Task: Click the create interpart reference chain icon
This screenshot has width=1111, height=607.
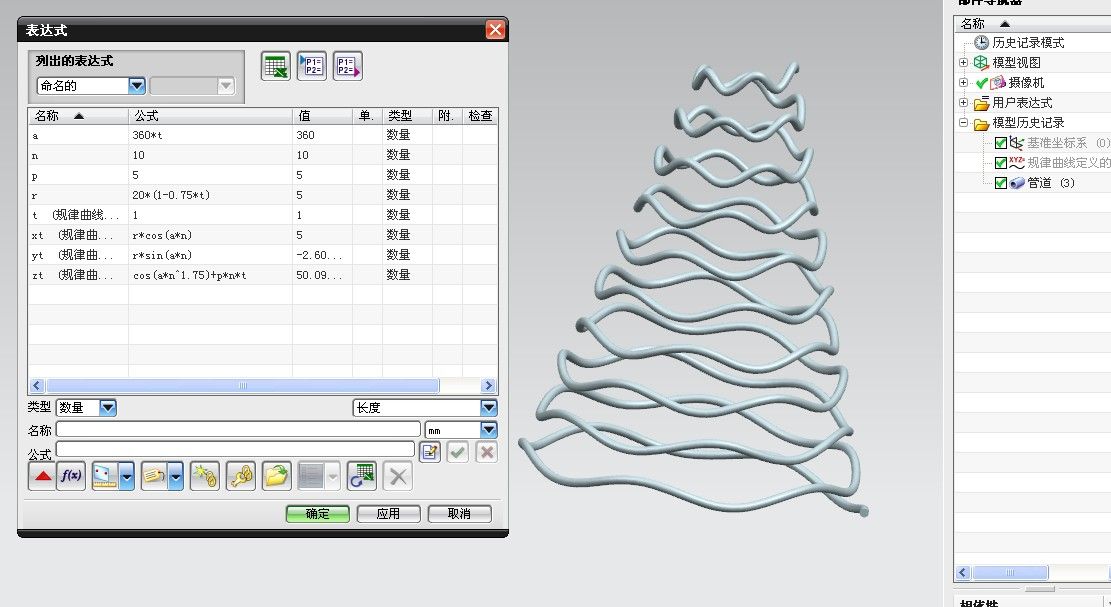Action: click(x=204, y=476)
